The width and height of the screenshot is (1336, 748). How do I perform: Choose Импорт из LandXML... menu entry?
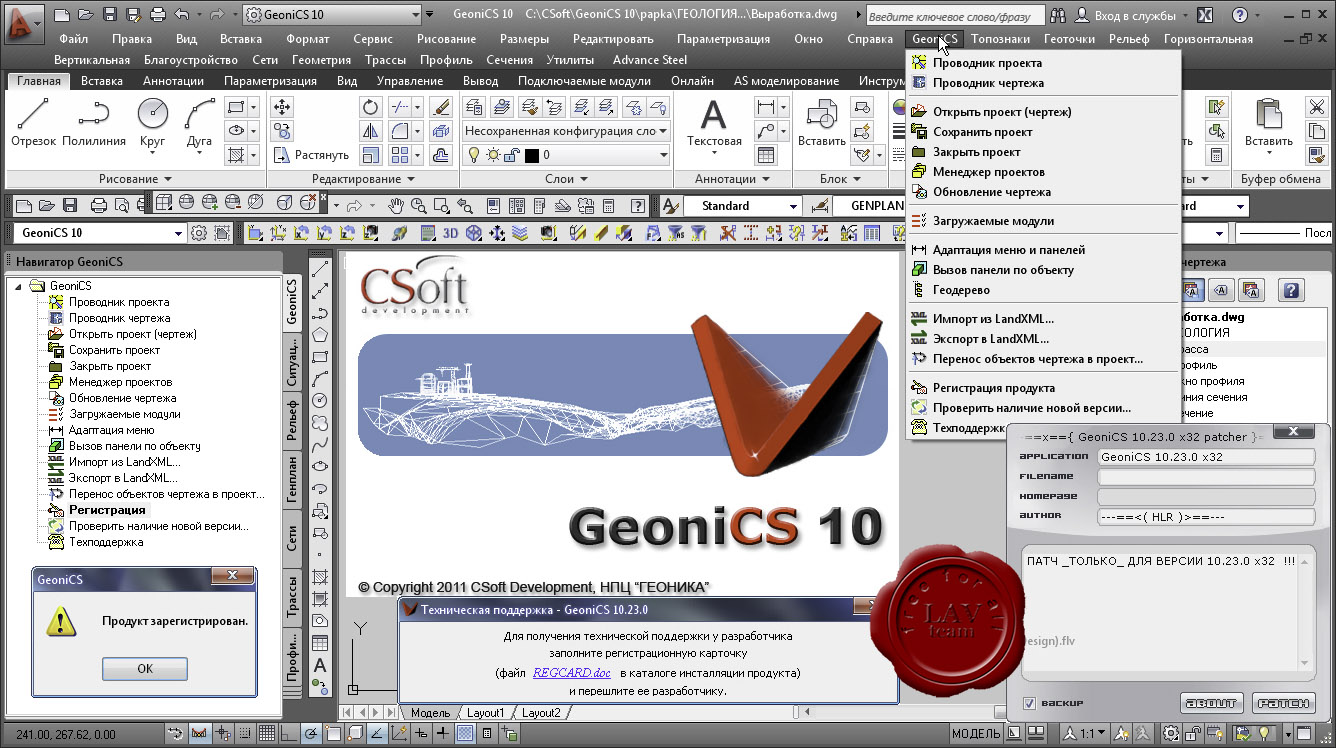[x=992, y=319]
